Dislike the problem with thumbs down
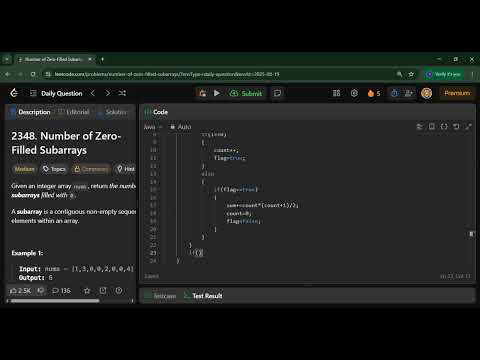 [x=41, y=291]
